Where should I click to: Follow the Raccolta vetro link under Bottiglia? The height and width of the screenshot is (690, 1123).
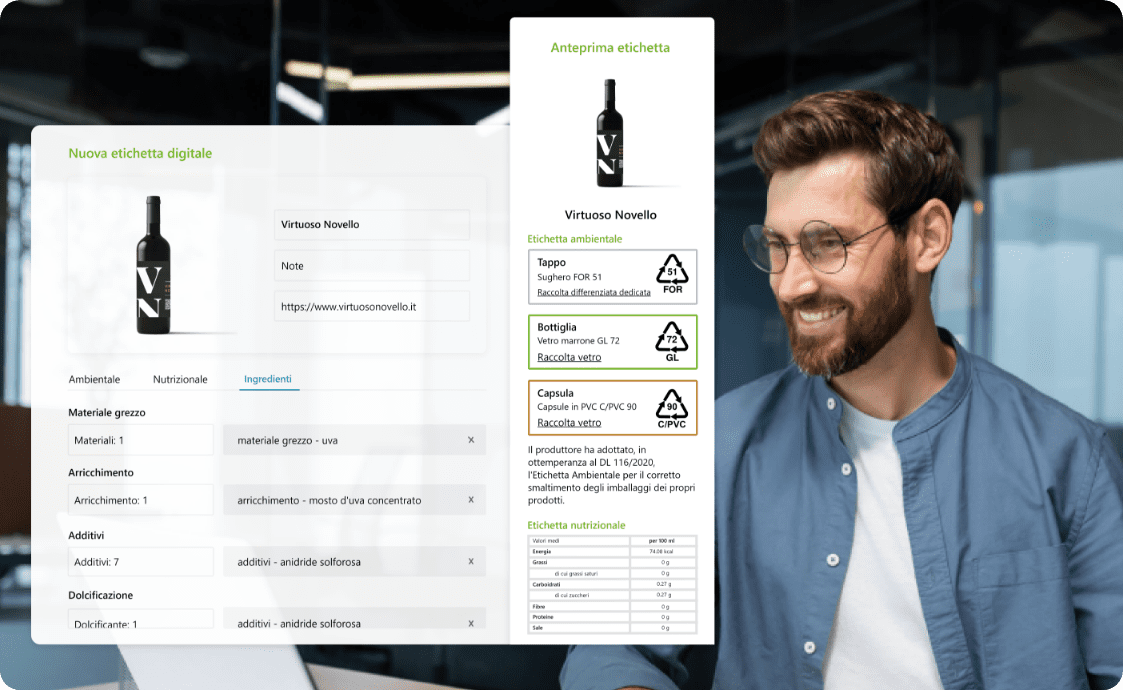tap(569, 357)
